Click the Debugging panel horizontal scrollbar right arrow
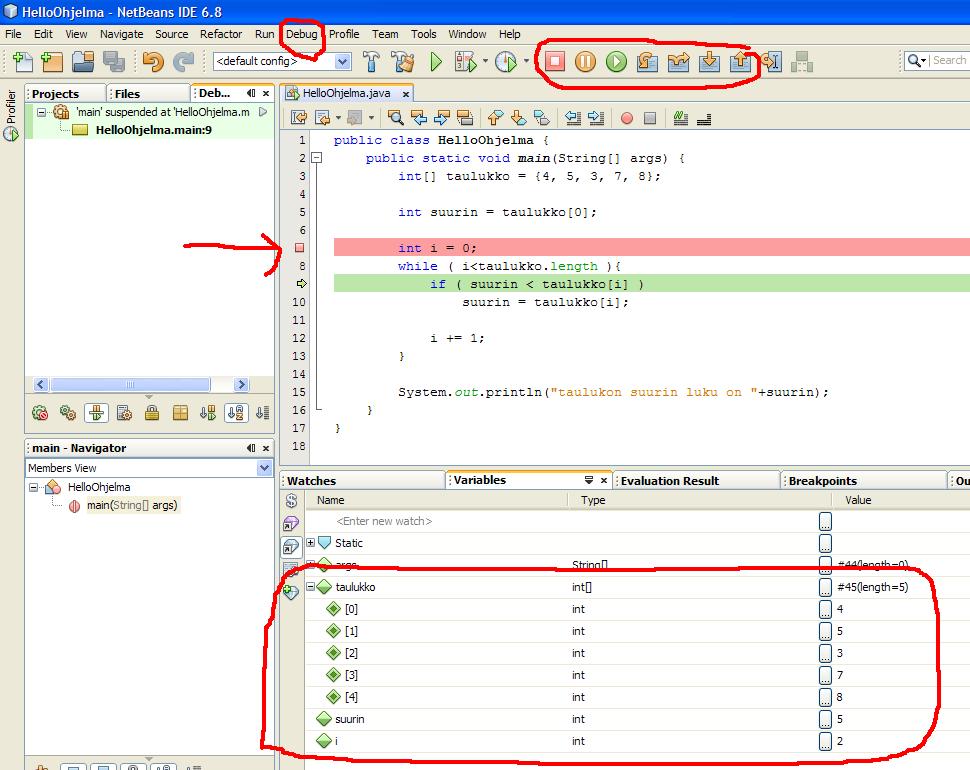This screenshot has width=970, height=770. [x=241, y=385]
